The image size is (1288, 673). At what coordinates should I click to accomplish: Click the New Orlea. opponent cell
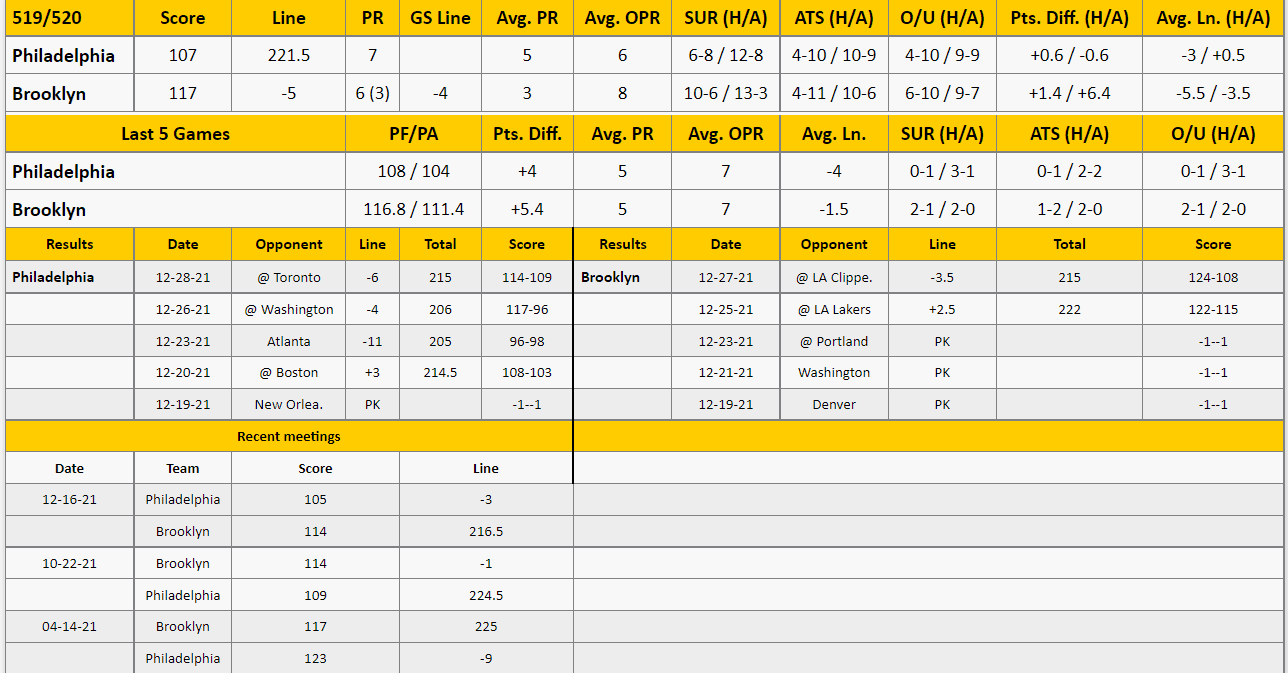coord(289,404)
